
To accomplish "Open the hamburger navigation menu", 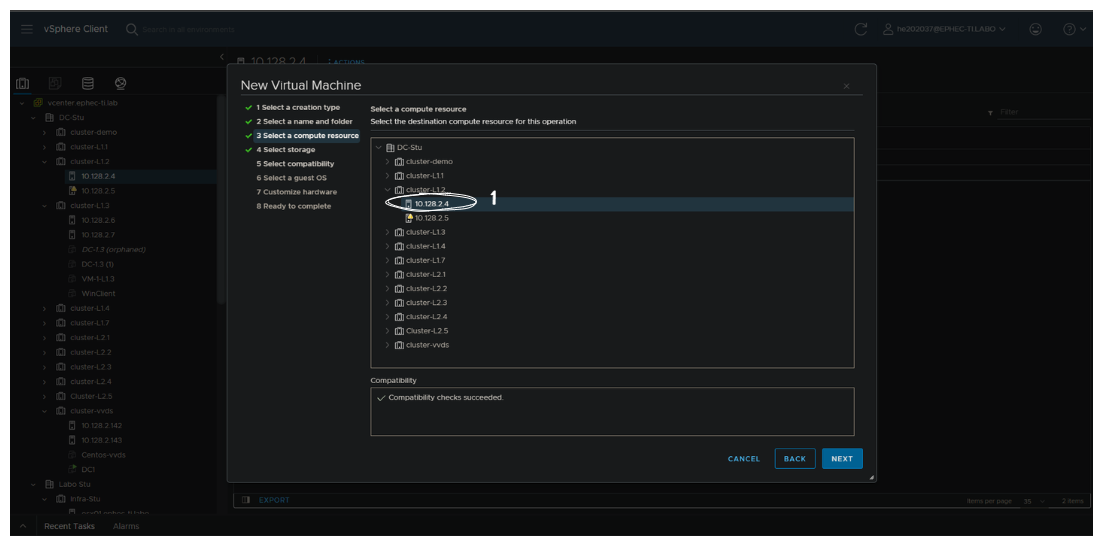I will [27, 29].
